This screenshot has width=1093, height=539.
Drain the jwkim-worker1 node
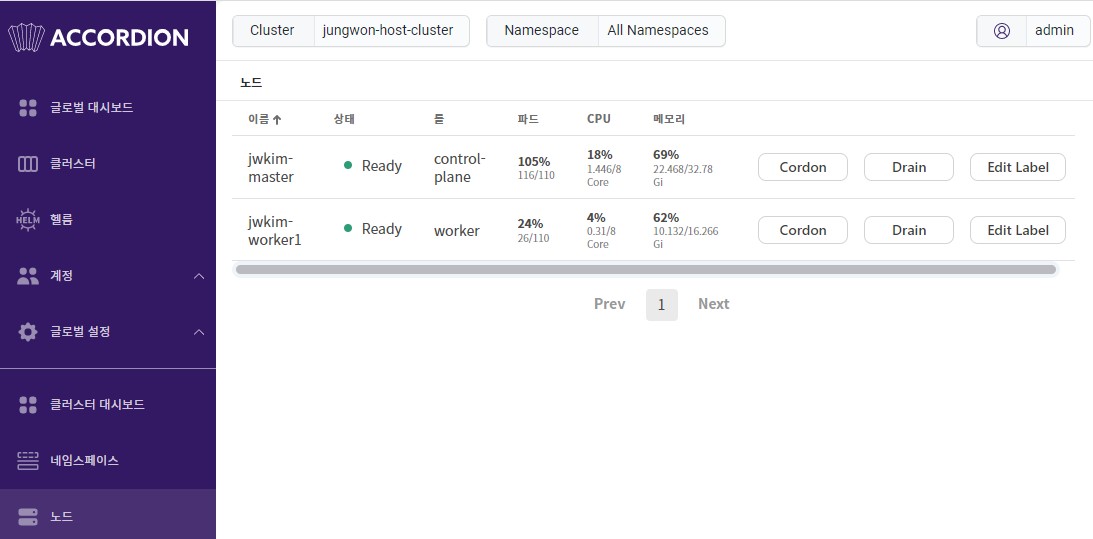click(908, 230)
